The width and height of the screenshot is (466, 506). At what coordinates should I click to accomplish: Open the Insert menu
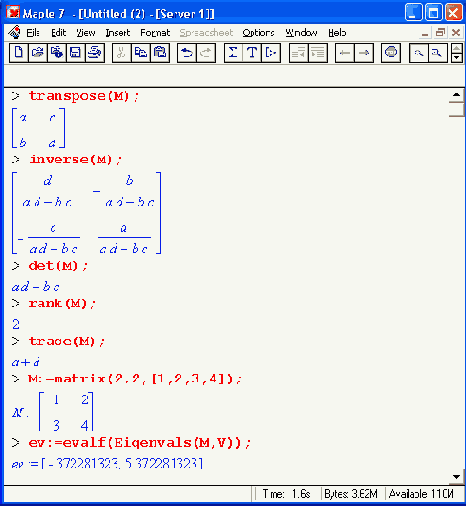(x=118, y=33)
